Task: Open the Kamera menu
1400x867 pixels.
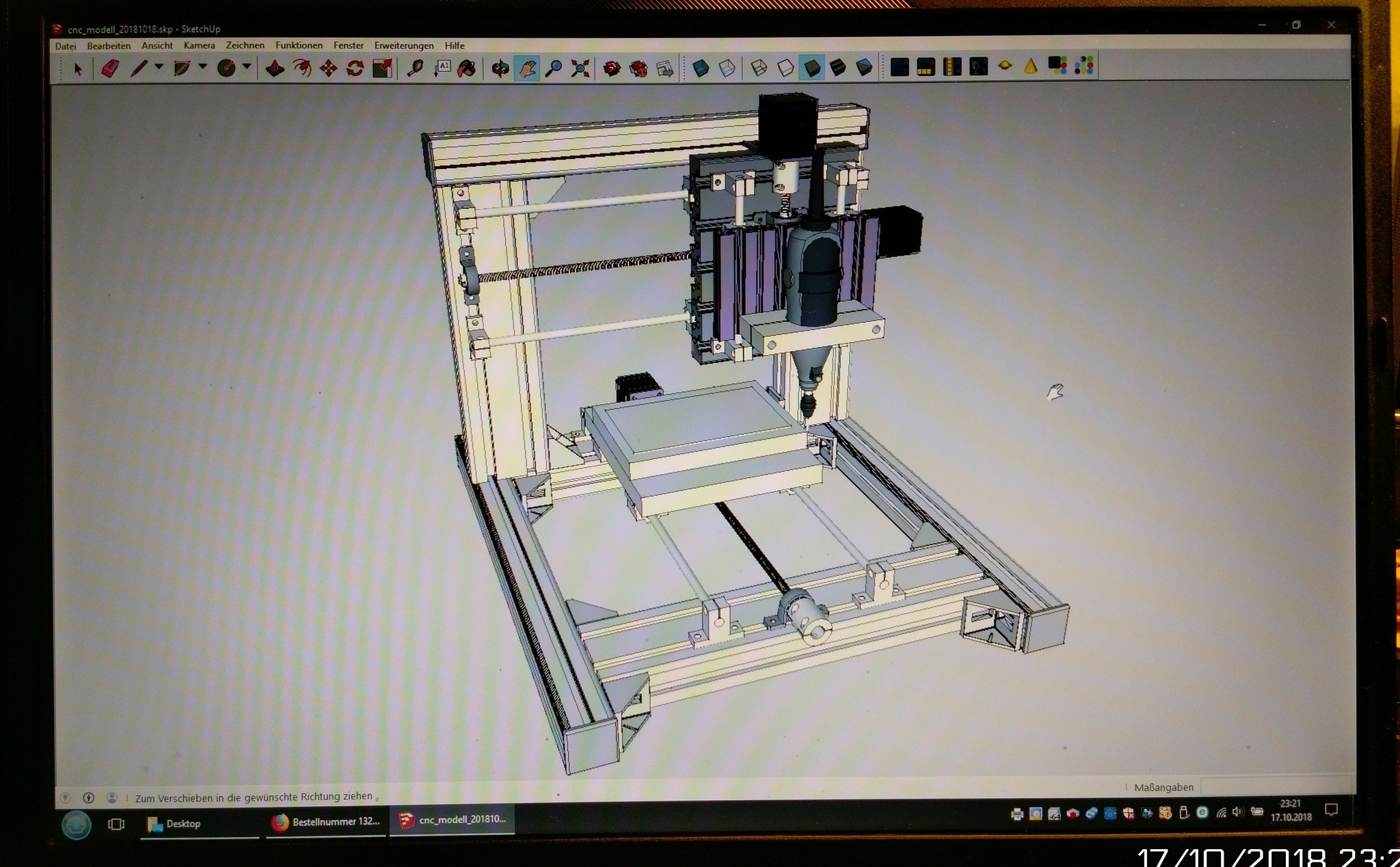Action: pos(199,45)
